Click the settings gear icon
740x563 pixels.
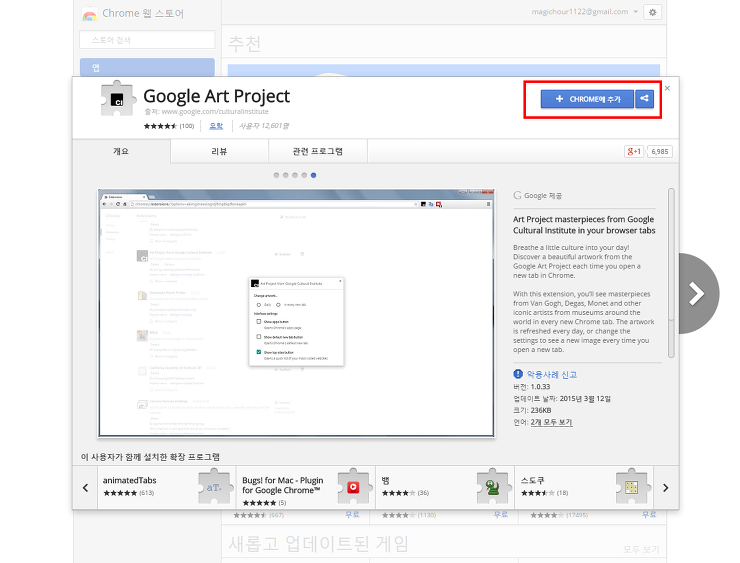pos(653,12)
